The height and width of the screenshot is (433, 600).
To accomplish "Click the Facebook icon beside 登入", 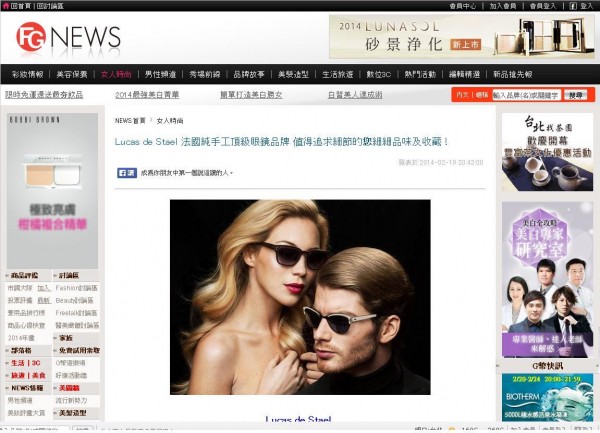I will (573, 6).
